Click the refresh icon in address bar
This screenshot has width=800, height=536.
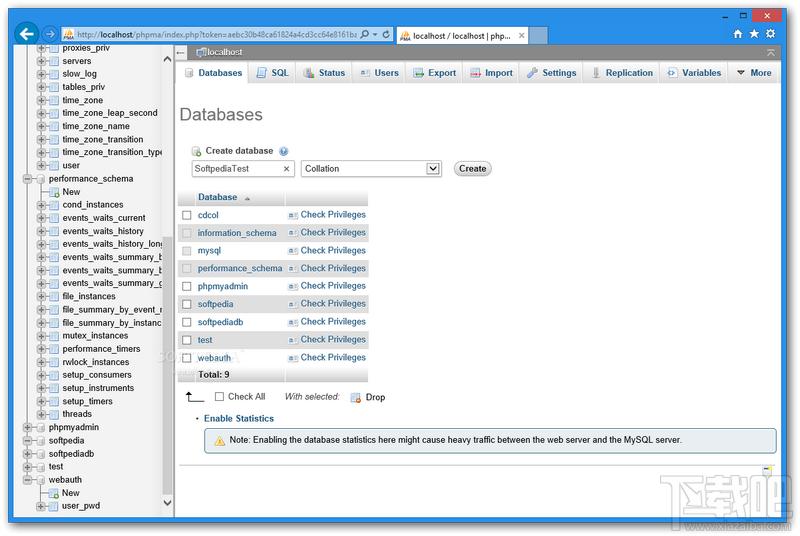pyautogui.click(x=386, y=34)
